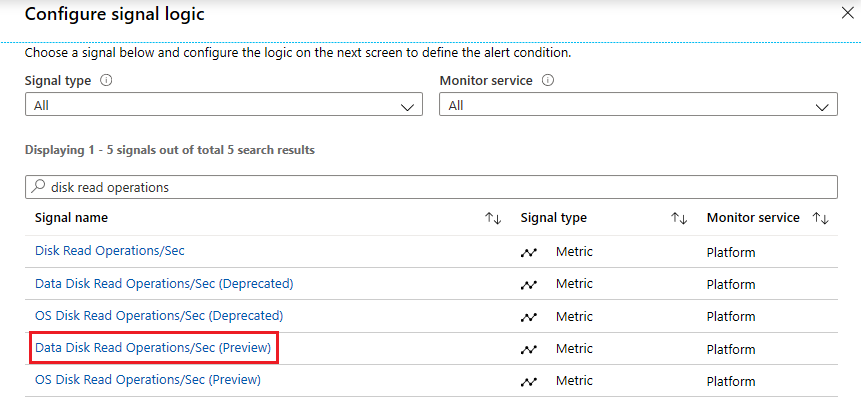Open the Monitor service dropdown
The width and height of the screenshot is (861, 411).
point(638,105)
